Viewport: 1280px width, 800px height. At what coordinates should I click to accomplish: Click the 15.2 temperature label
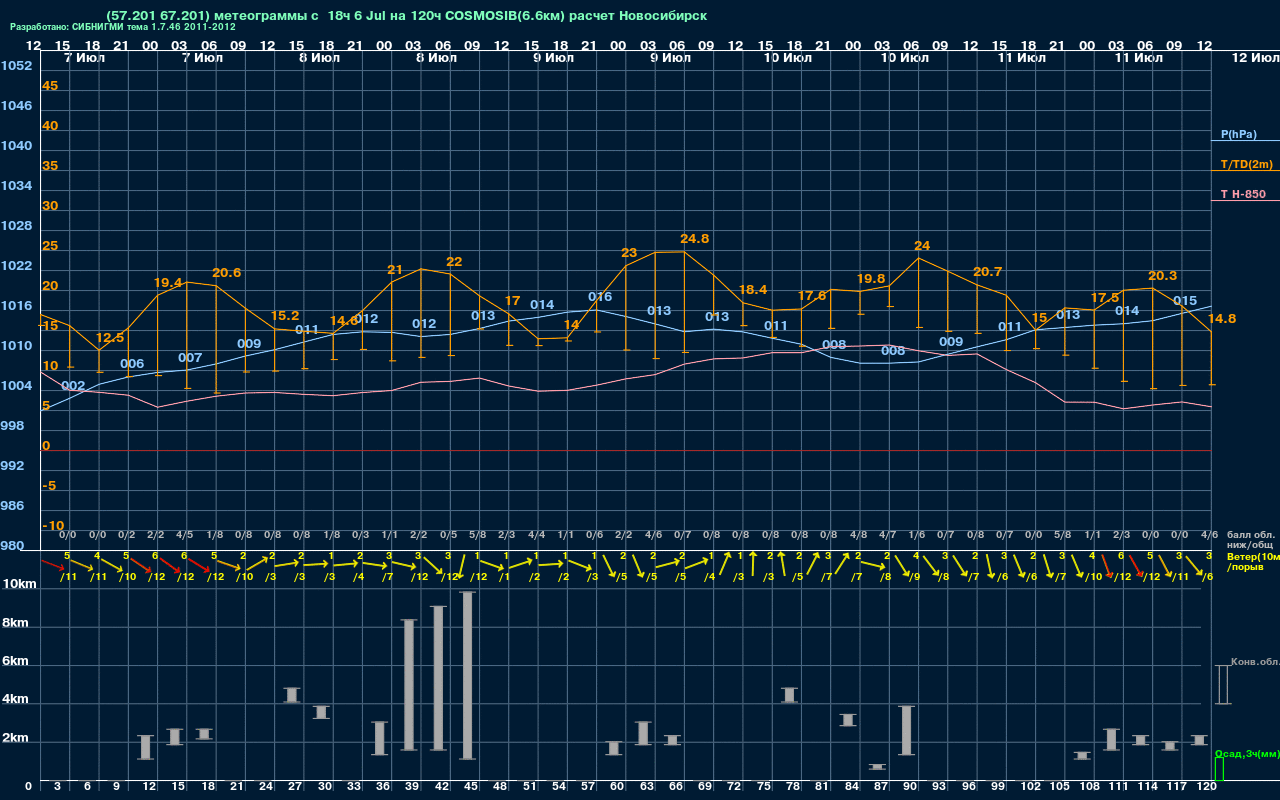[x=285, y=316]
